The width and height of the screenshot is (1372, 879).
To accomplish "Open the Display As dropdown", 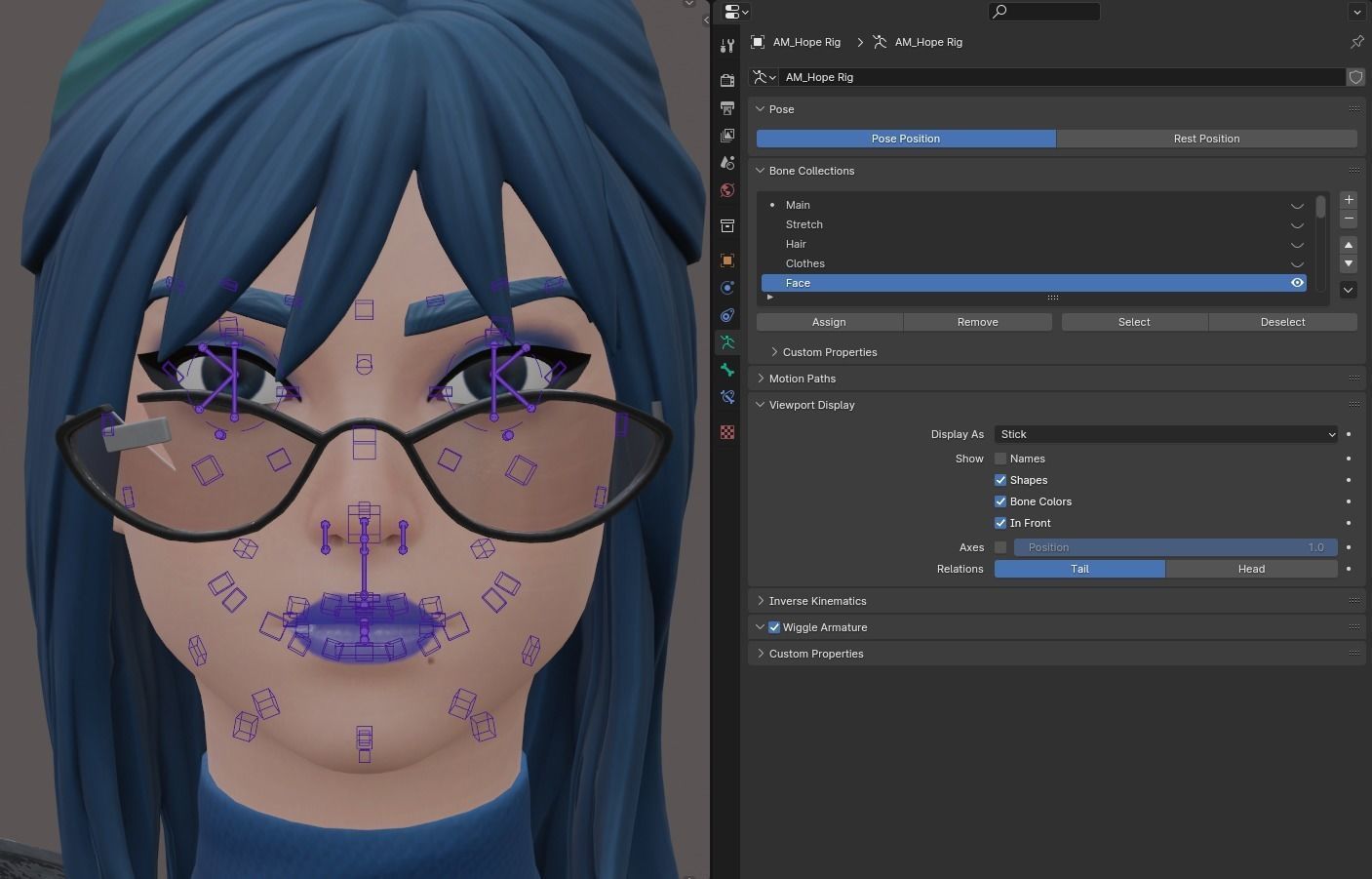I will pos(1166,434).
